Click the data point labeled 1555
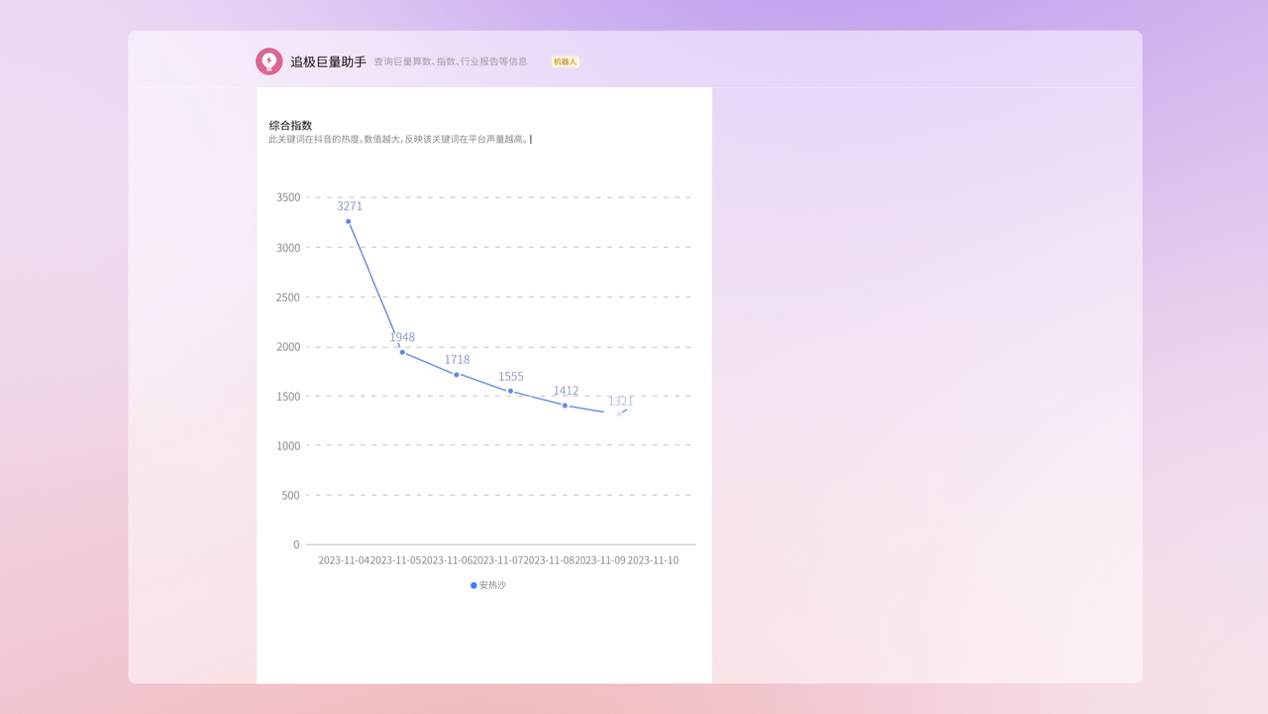Viewport: 1268px width, 714px height. click(511, 391)
